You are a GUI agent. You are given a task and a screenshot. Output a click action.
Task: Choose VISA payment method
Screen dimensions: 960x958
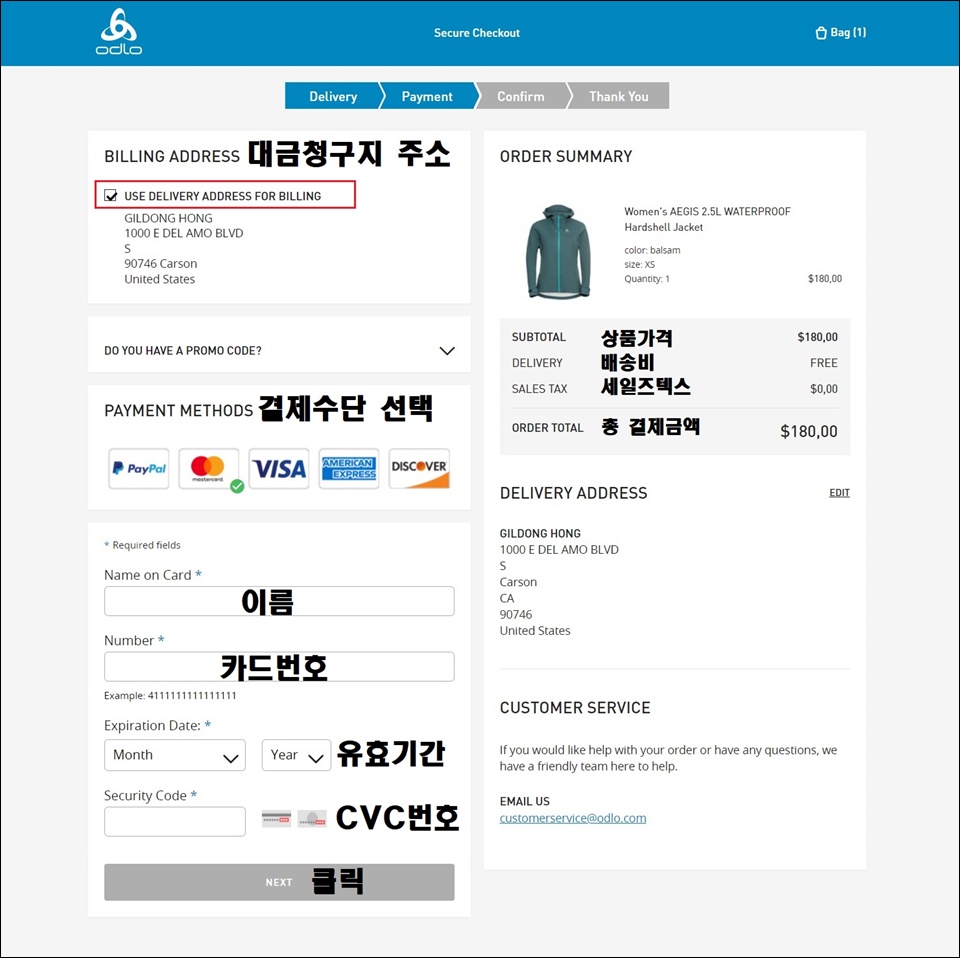coord(279,468)
